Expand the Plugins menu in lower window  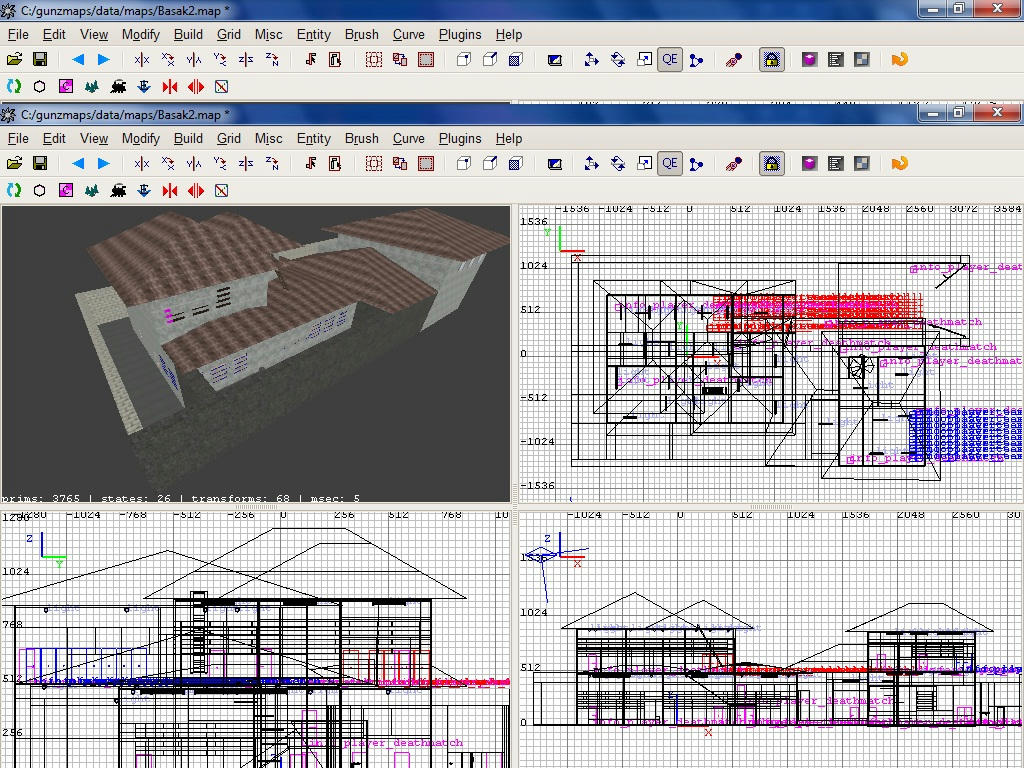click(460, 138)
